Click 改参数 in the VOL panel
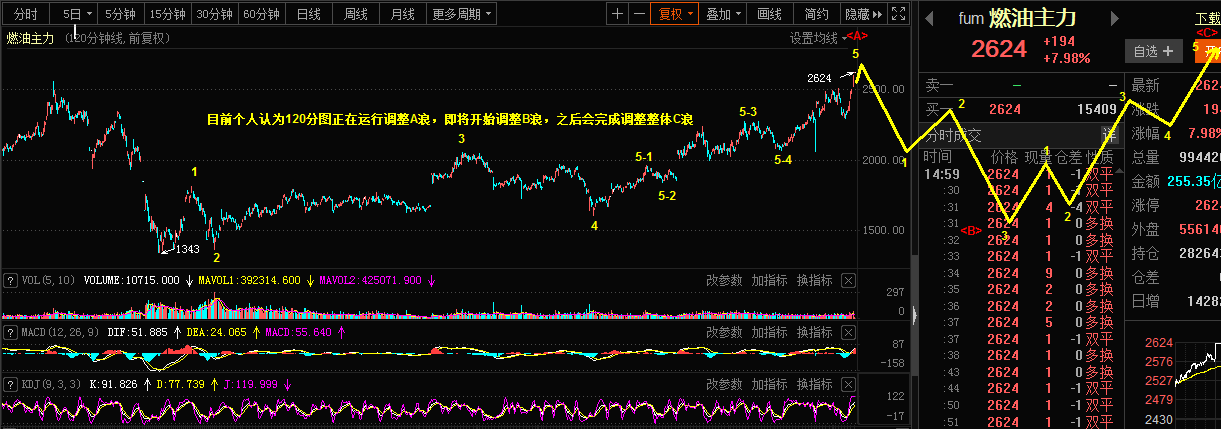The height and width of the screenshot is (429, 1221). [x=725, y=281]
